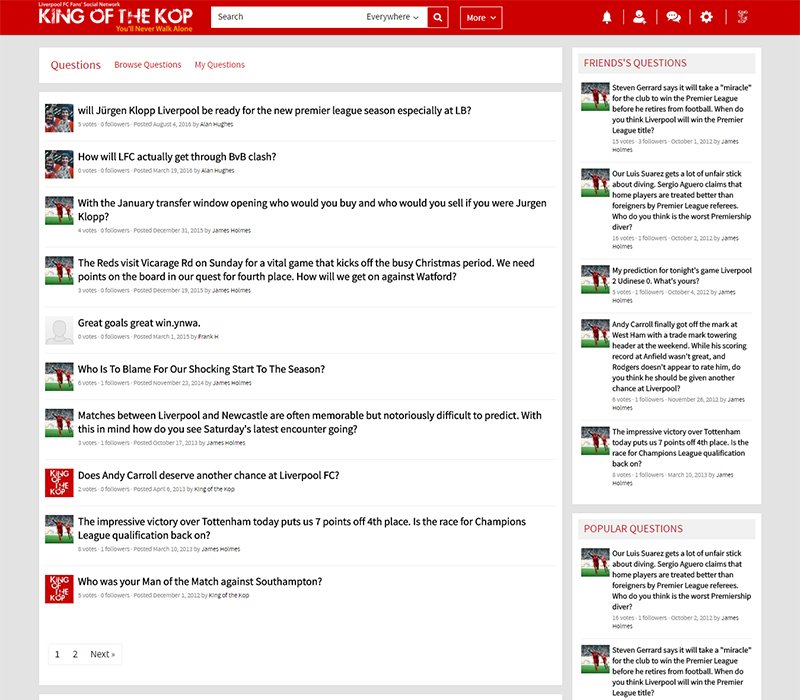Switch to Browse Questions tab
Image resolution: width=800 pixels, height=700 pixels.
point(148,65)
